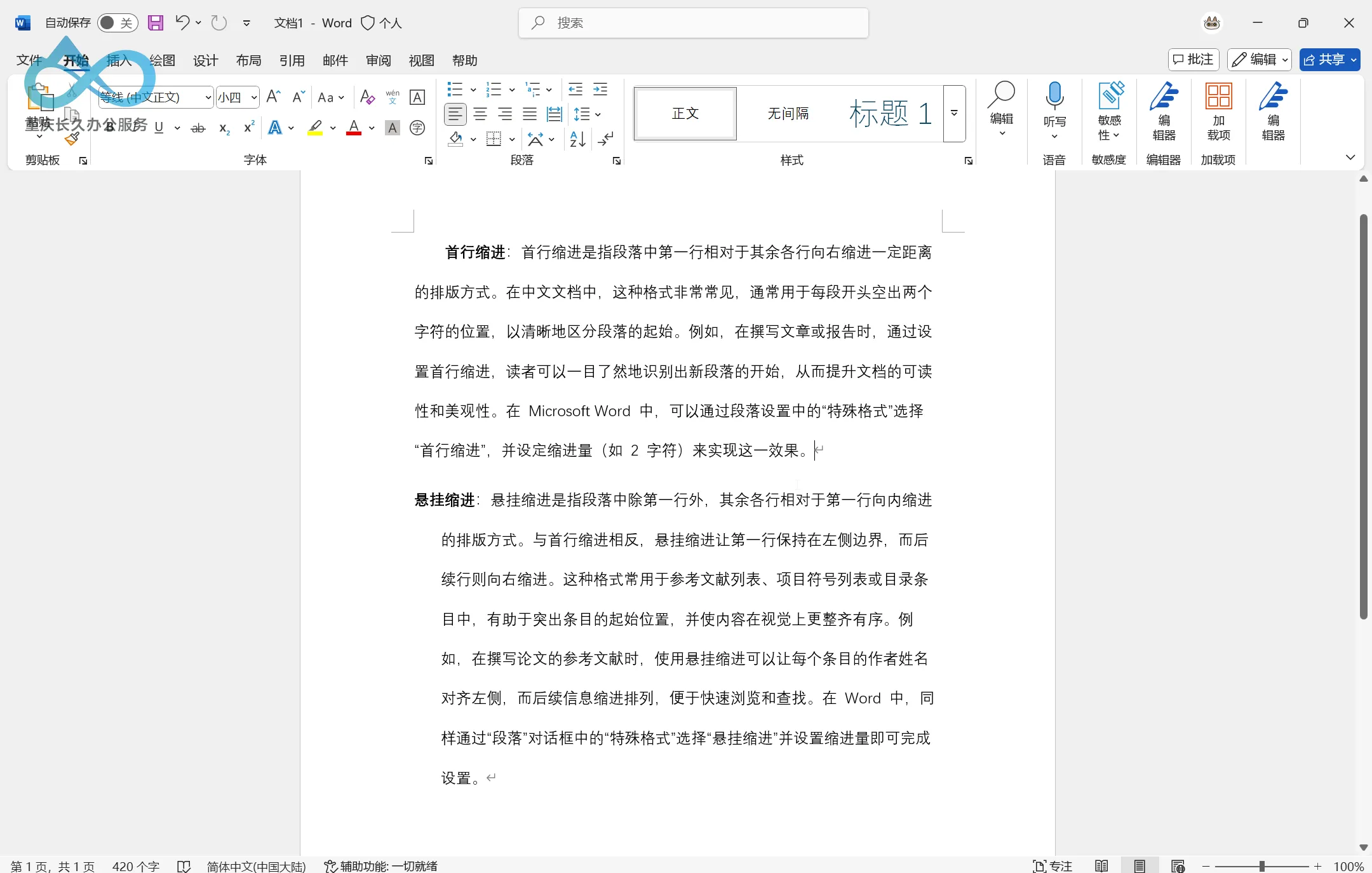Switch to the 布局 tab
The height and width of the screenshot is (873, 1372).
[x=248, y=60]
